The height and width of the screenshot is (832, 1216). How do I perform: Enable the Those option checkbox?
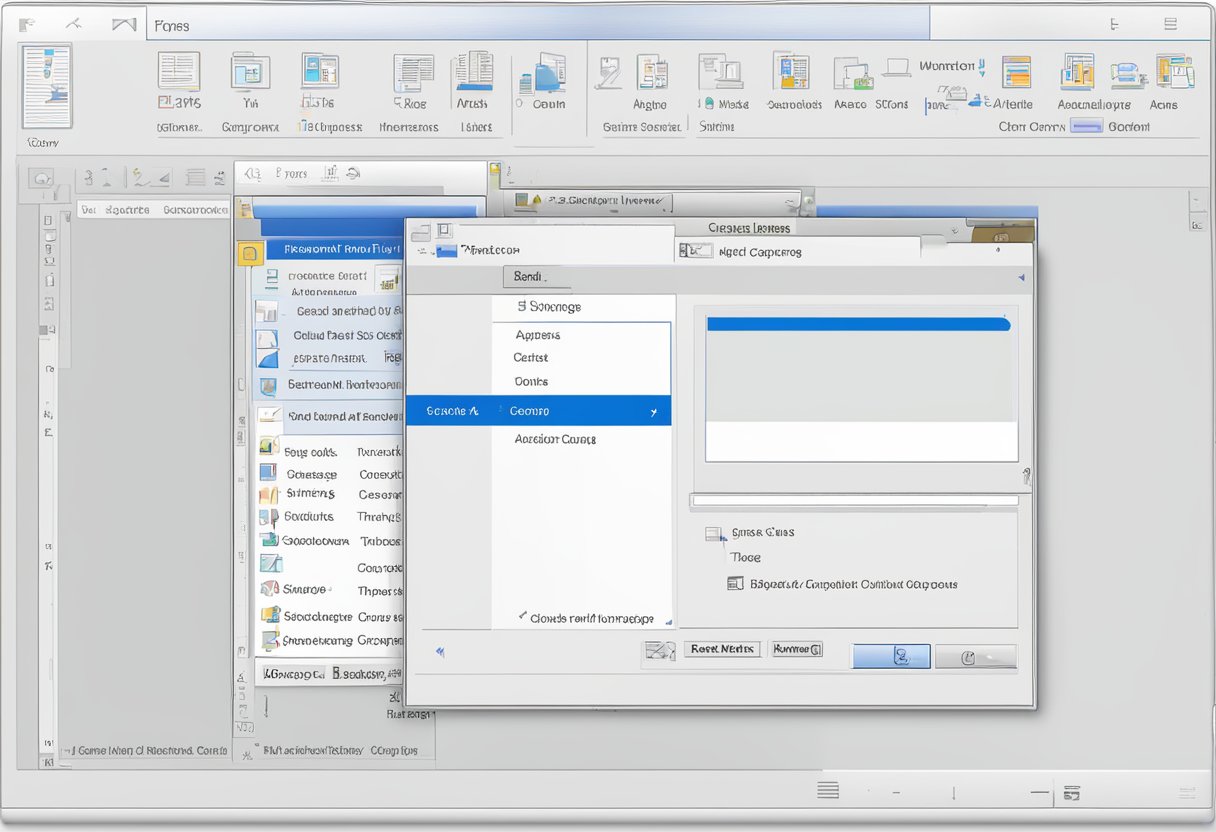click(x=726, y=557)
